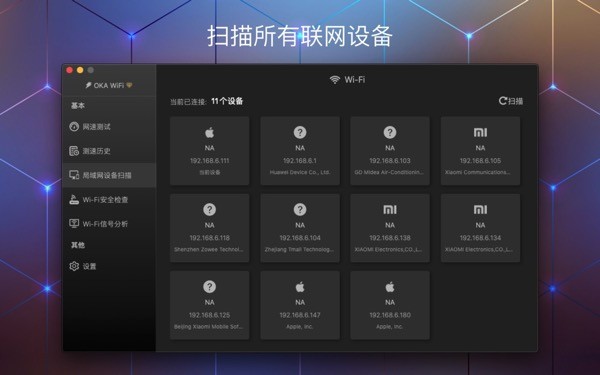Image resolution: width=600 pixels, height=375 pixels.
Task: Click the 当前设备 label
Action: [209, 173]
